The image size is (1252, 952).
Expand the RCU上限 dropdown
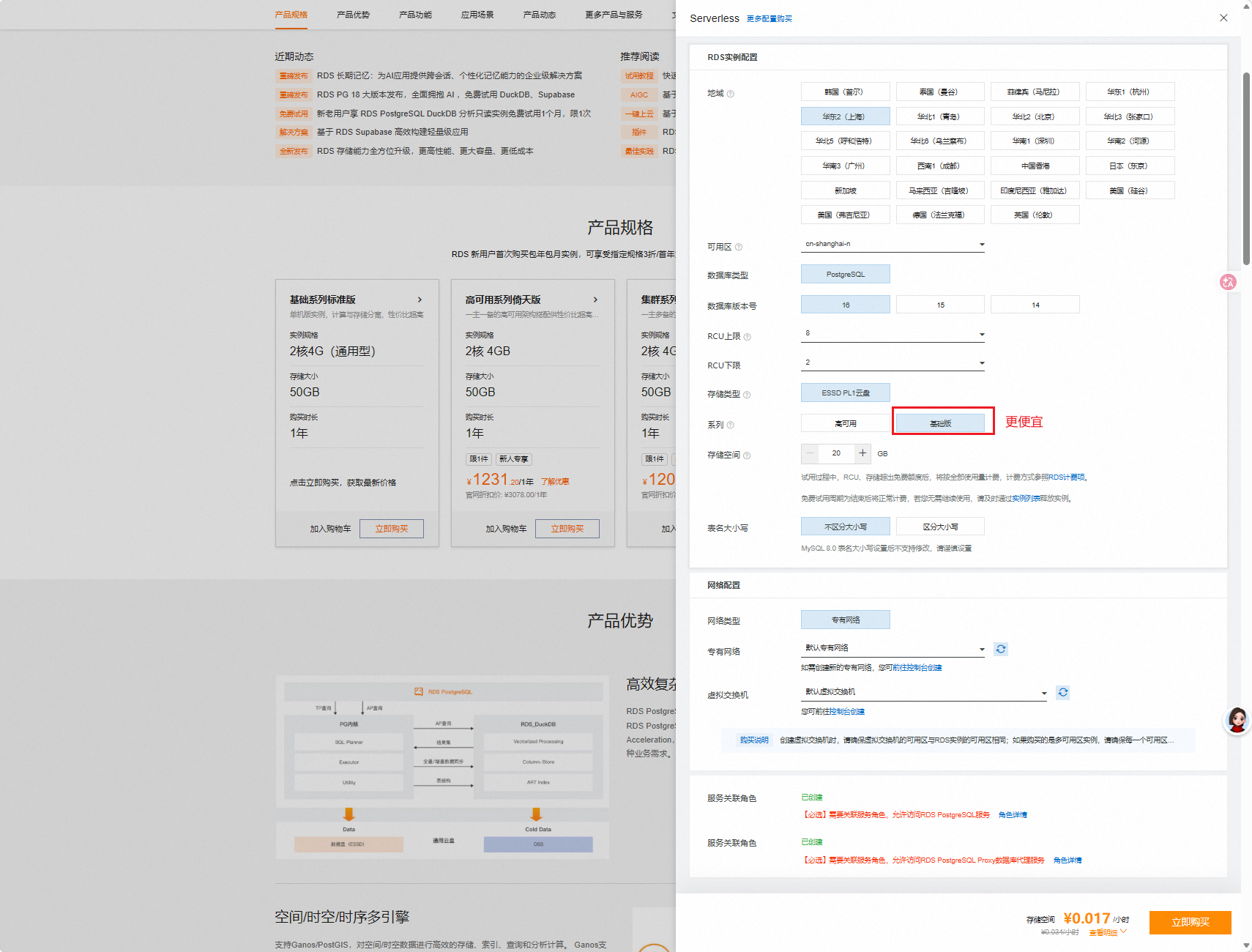pyautogui.click(x=893, y=334)
